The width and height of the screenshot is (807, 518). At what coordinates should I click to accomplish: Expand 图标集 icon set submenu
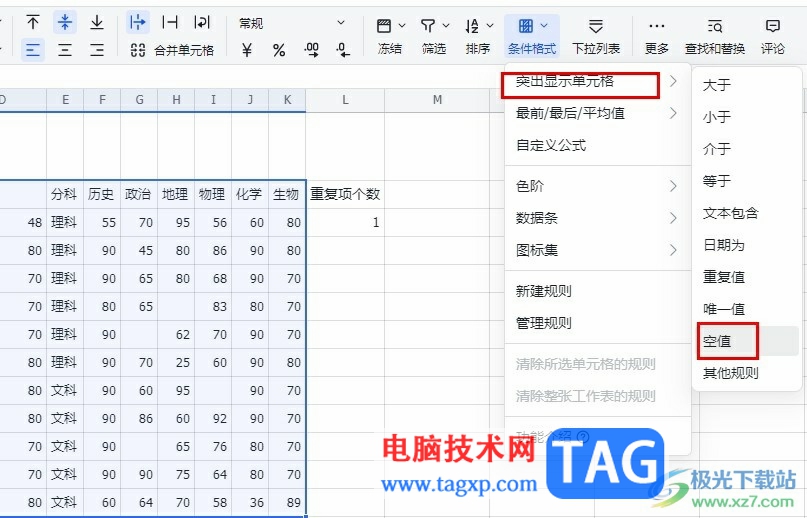[x=597, y=250]
